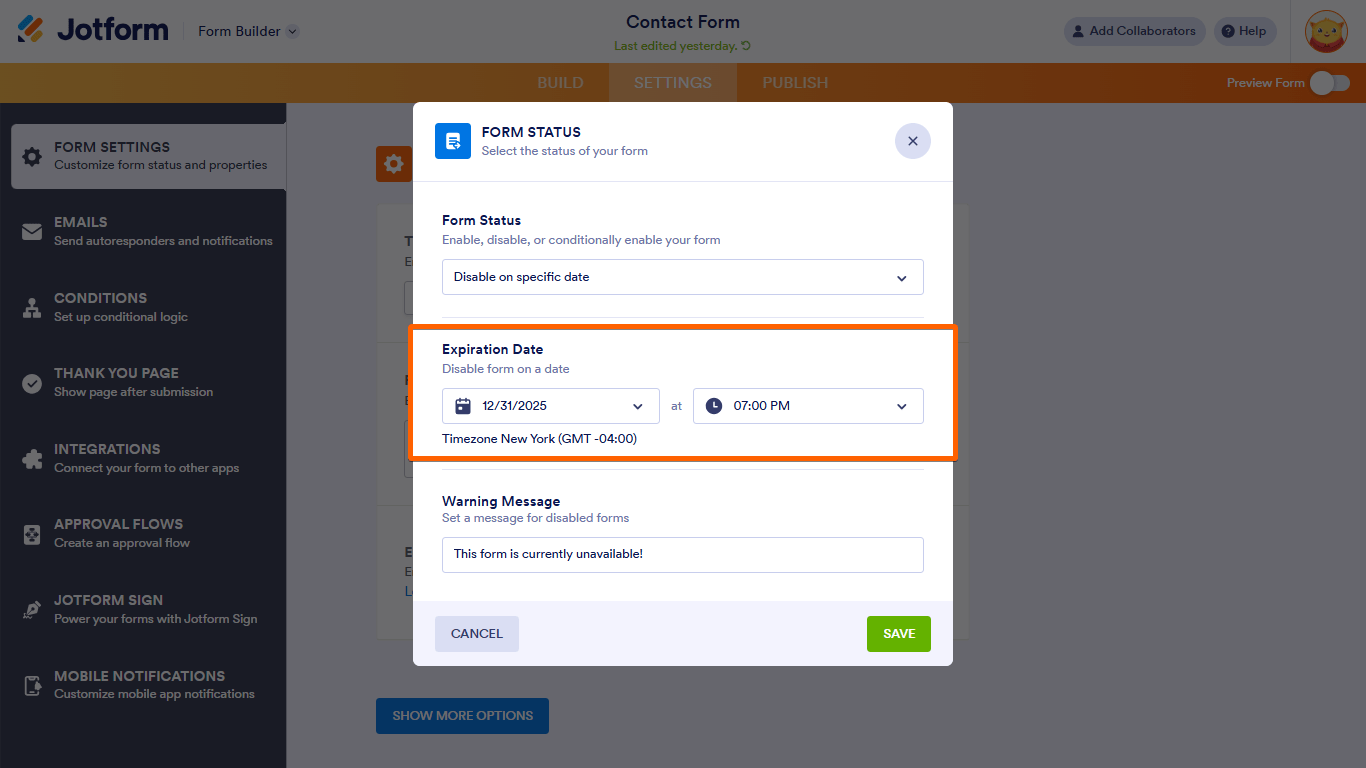Click the Warning Message text field
The image size is (1366, 768).
(x=682, y=554)
